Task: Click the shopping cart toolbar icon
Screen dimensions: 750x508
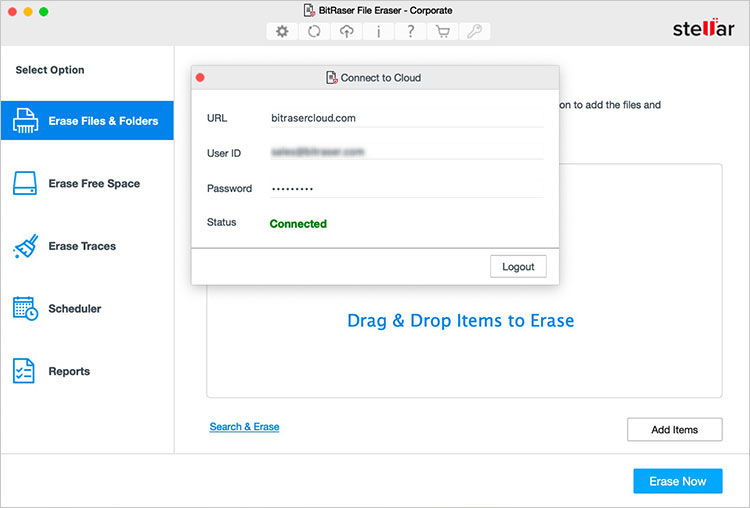Action: click(442, 32)
